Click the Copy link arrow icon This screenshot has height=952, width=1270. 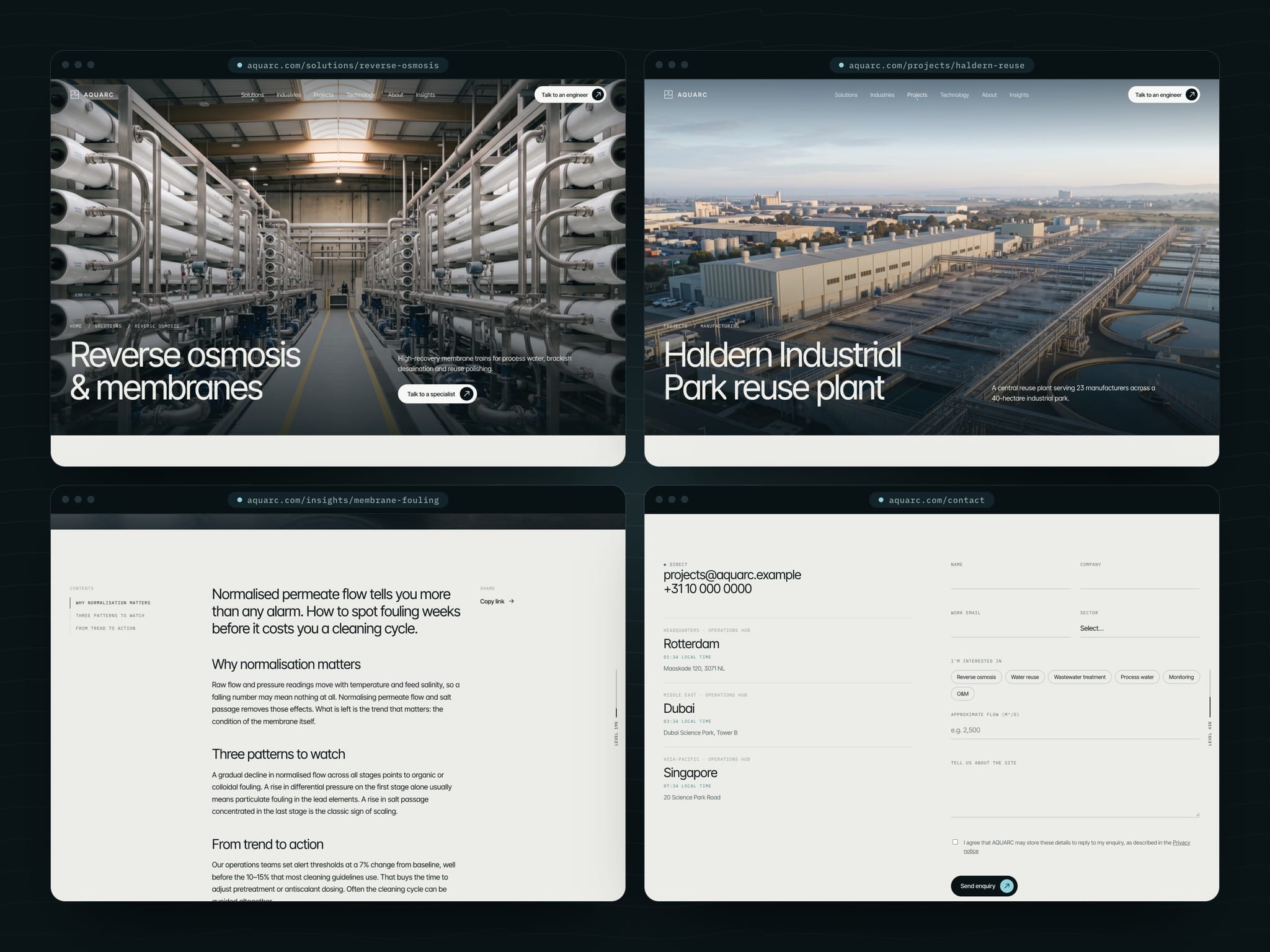pyautogui.click(x=511, y=601)
